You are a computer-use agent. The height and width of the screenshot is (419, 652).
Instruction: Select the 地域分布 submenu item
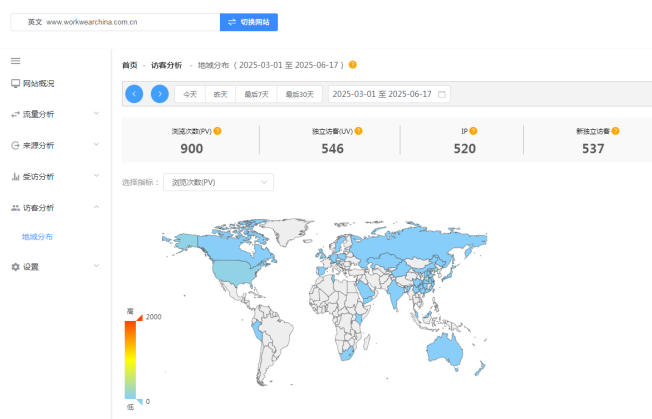[37, 237]
